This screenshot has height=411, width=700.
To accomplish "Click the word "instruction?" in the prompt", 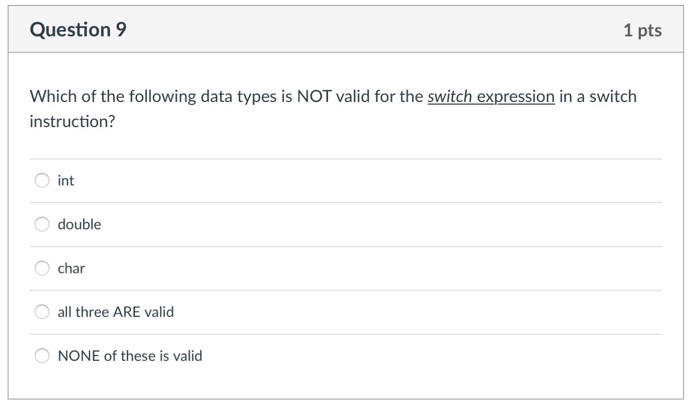I will click(x=72, y=122).
